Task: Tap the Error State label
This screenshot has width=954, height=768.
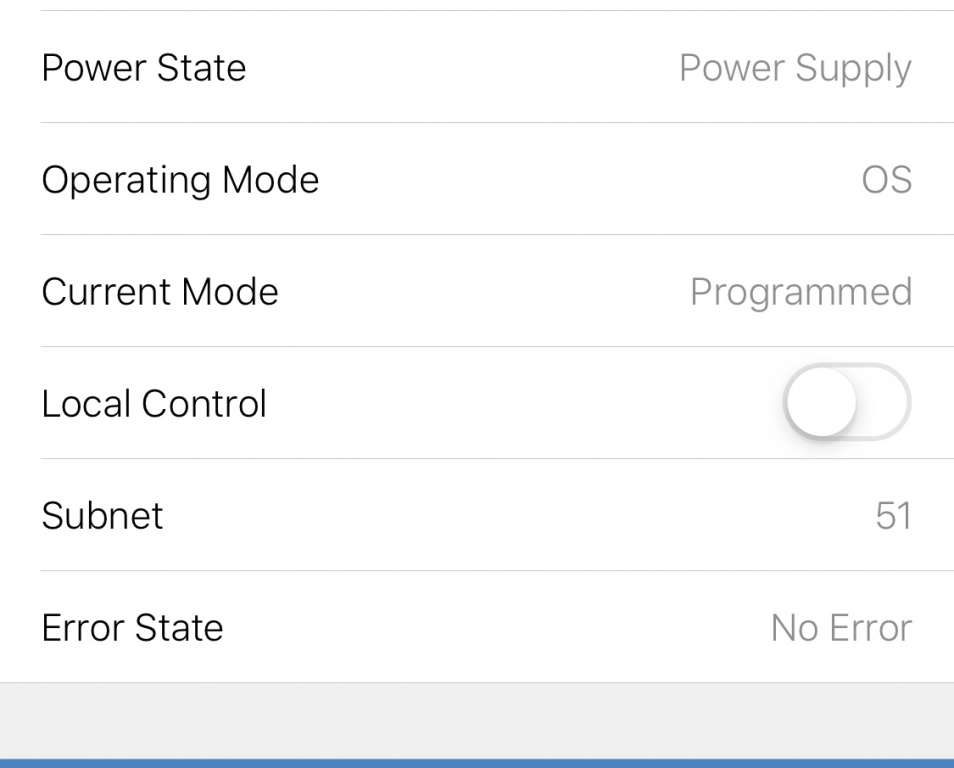Action: click(x=132, y=628)
